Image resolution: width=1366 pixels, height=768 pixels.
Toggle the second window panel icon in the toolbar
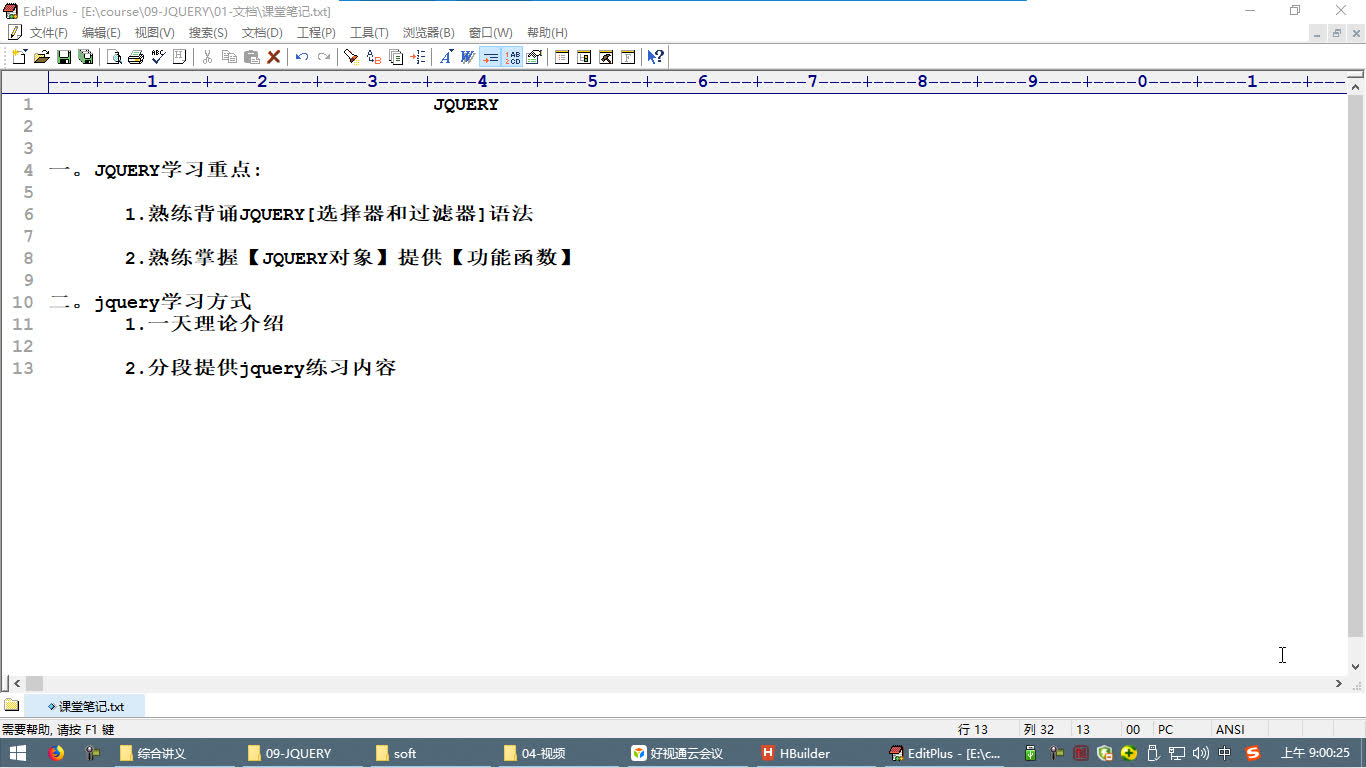(584, 57)
